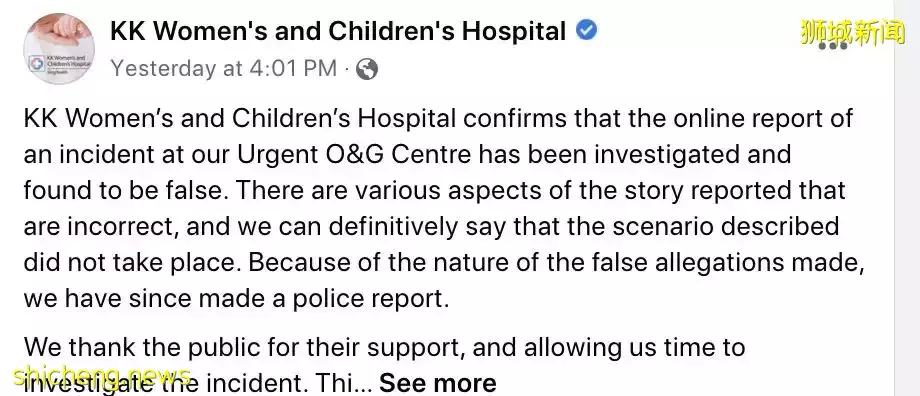
Task: Expand the post with See more
Action: 438,383
